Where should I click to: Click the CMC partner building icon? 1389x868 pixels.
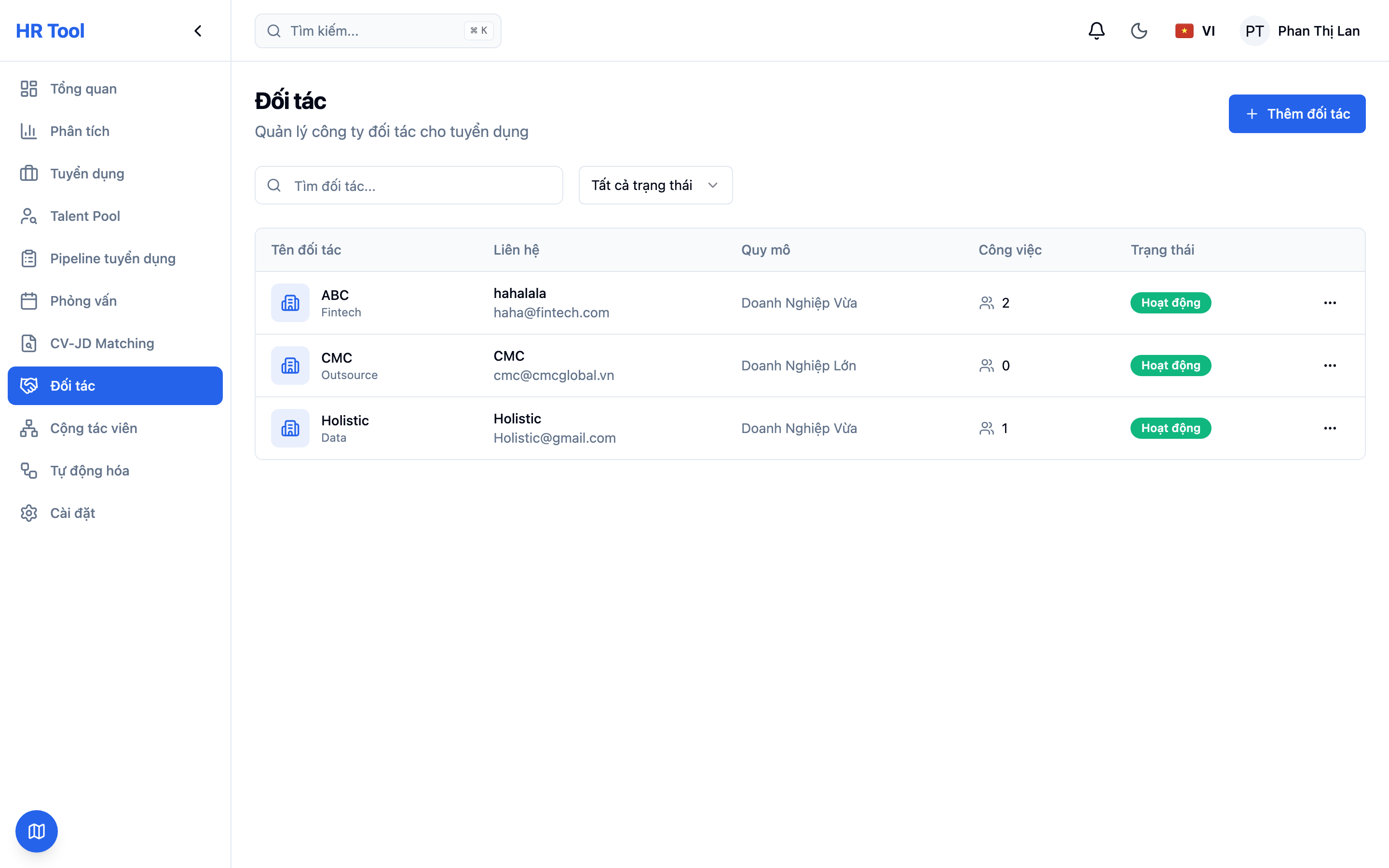click(290, 366)
